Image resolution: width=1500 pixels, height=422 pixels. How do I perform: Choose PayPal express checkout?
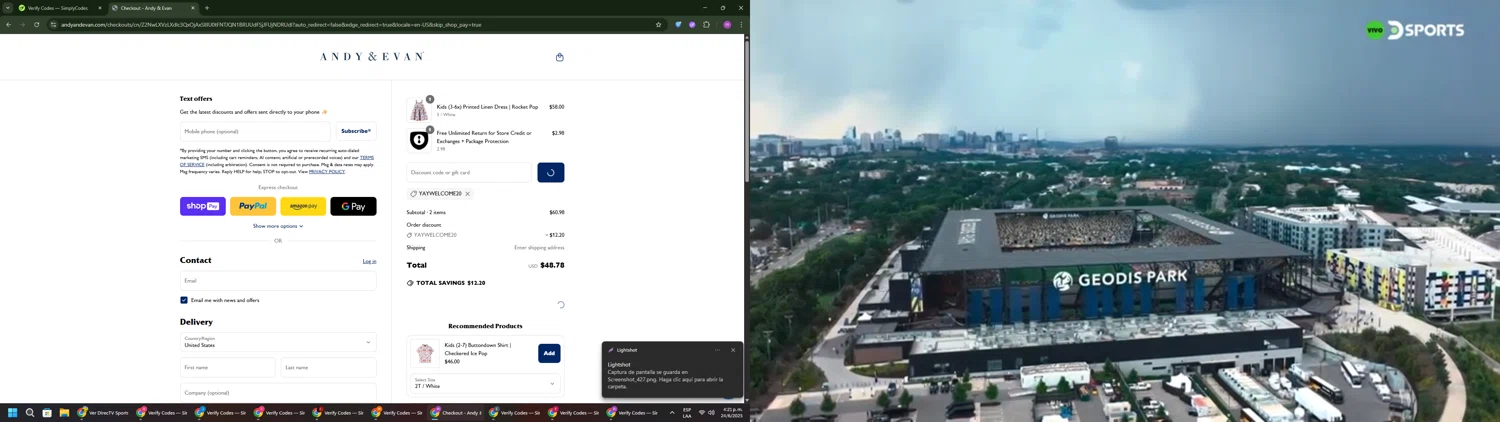tap(253, 206)
